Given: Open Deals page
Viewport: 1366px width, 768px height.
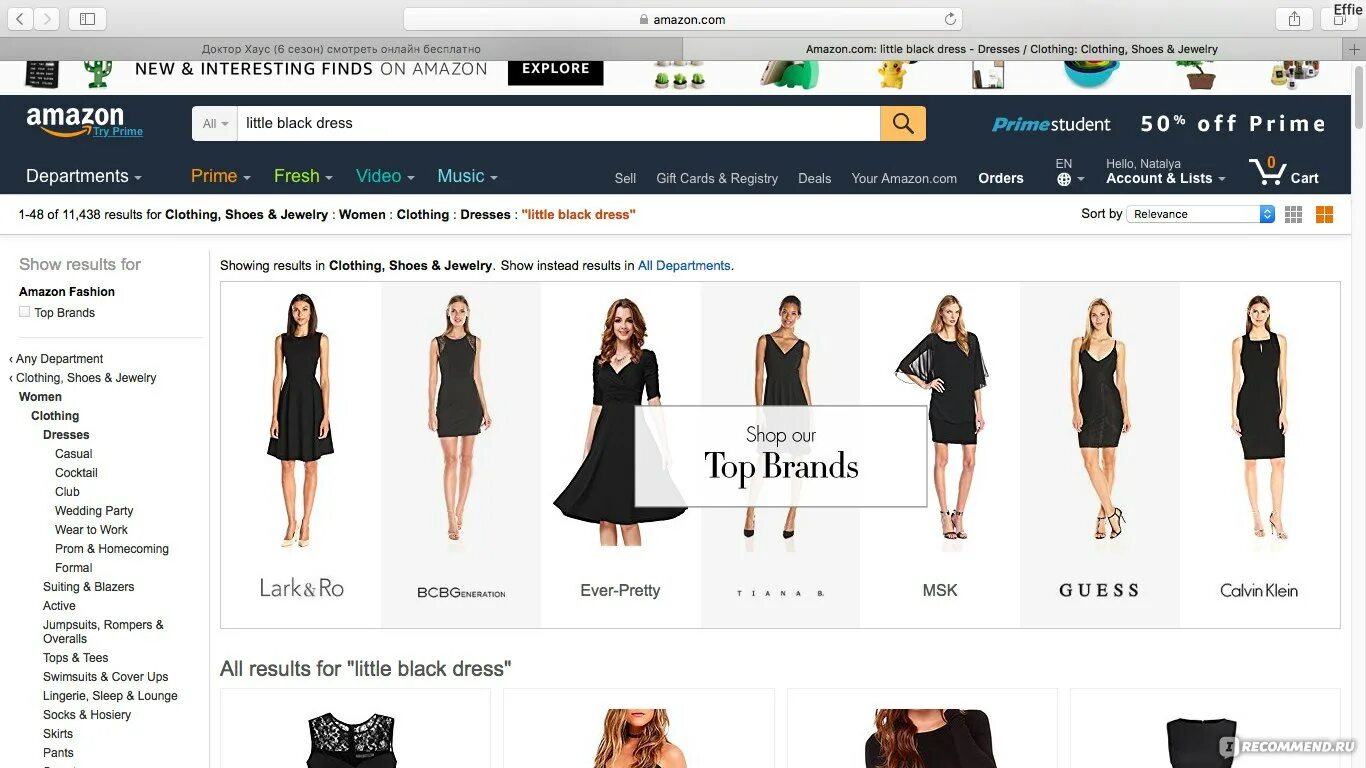Looking at the screenshot, I should coord(814,178).
